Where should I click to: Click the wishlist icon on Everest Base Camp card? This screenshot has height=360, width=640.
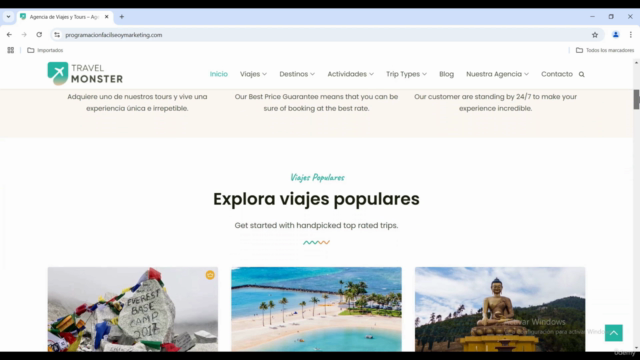[210, 275]
